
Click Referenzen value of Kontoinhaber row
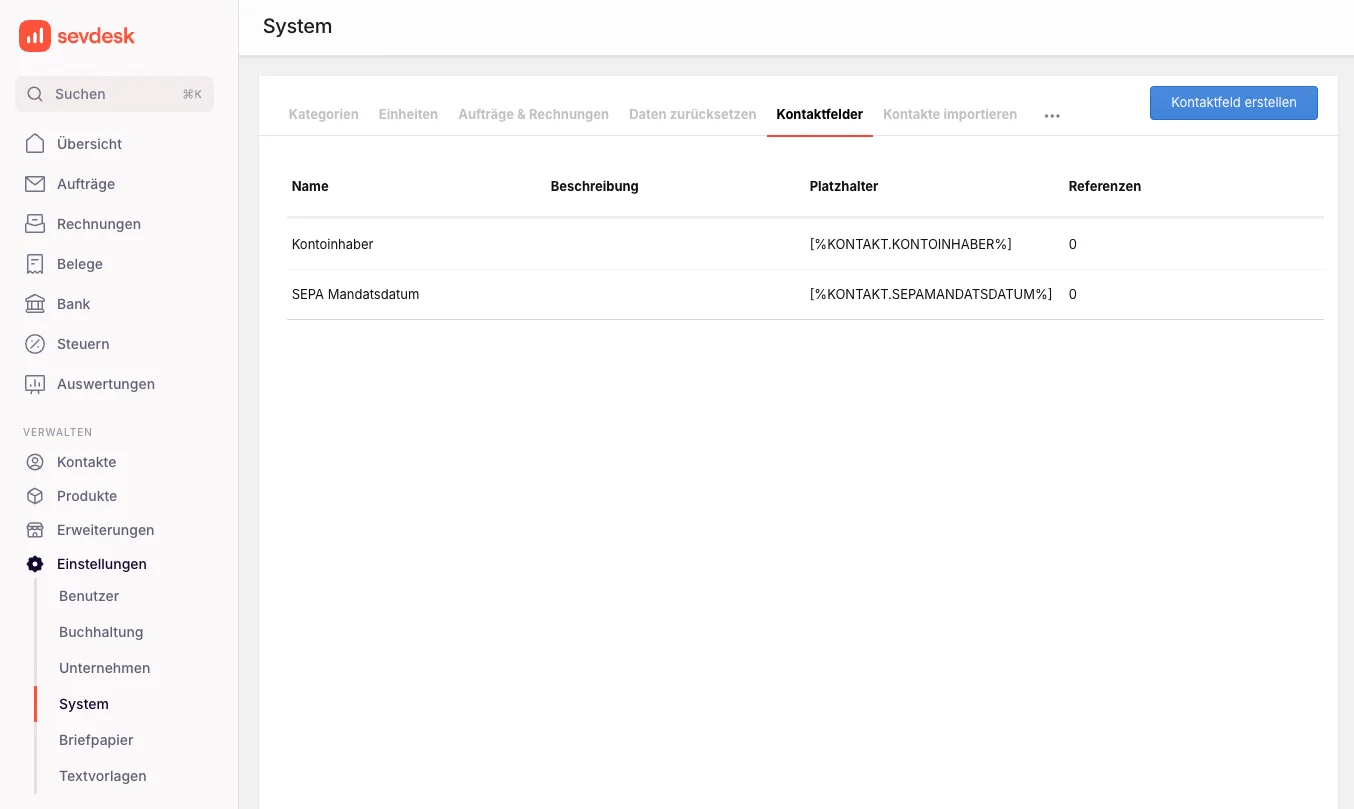point(1073,244)
